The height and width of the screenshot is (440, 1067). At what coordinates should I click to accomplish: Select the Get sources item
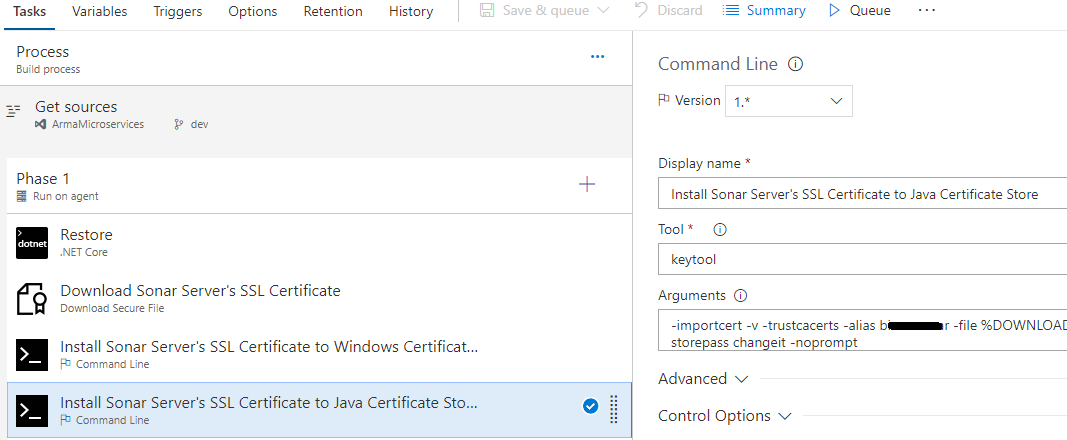tap(76, 107)
